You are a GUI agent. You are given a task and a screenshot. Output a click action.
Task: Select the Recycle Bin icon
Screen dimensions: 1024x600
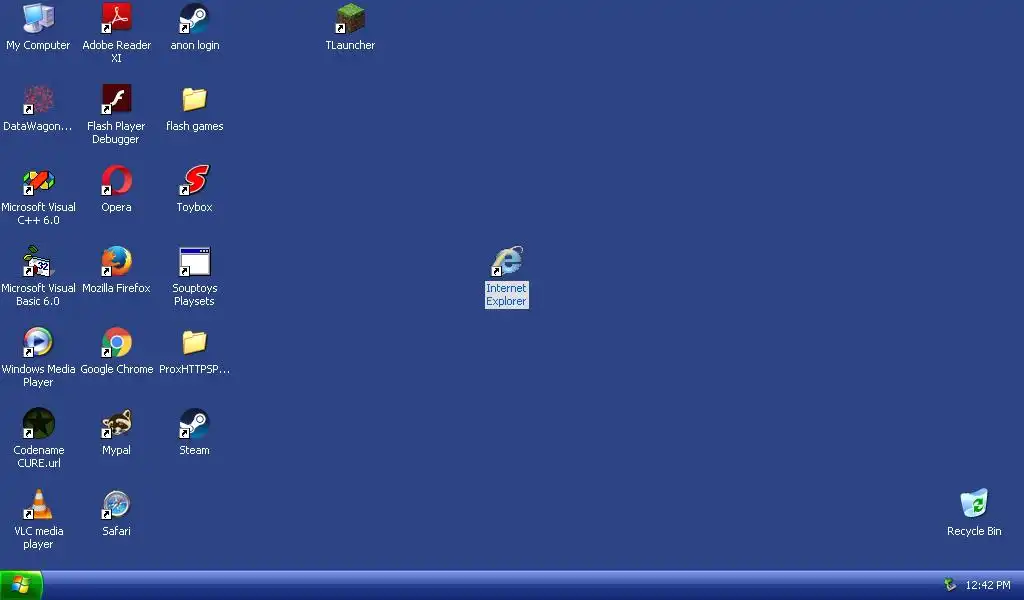[974, 503]
